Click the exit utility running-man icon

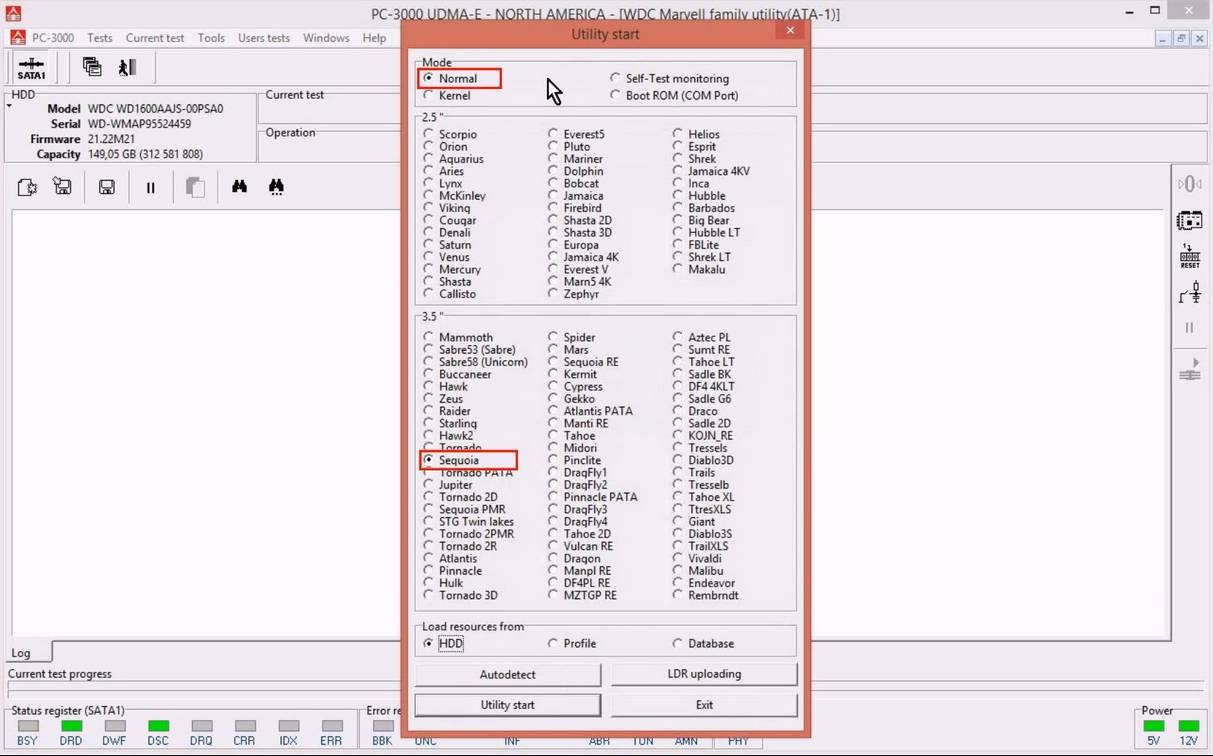tap(127, 67)
